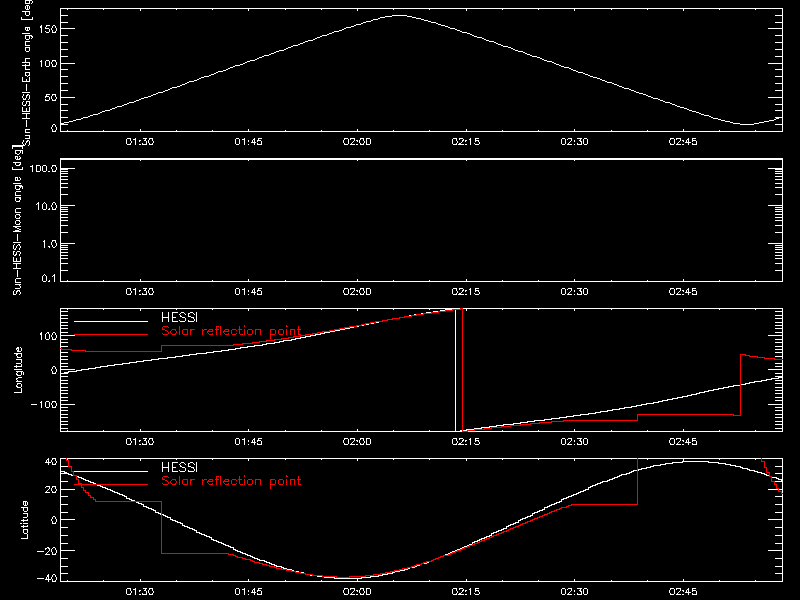The image size is (800, 600).
Task: Click the -100 tick on Longitude axis
Action: tap(44, 405)
